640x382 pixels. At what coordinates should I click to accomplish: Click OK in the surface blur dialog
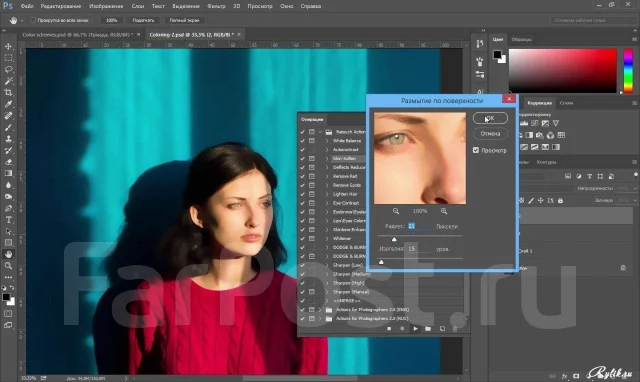(x=490, y=118)
